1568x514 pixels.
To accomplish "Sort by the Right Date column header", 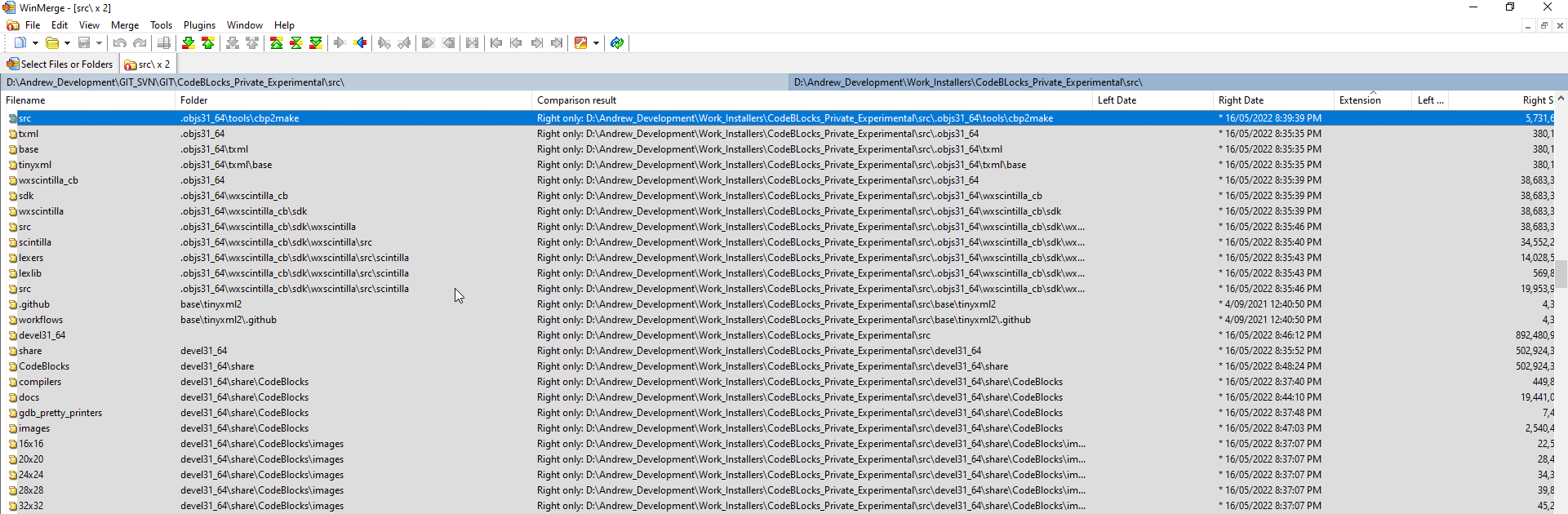I will 1273,100.
